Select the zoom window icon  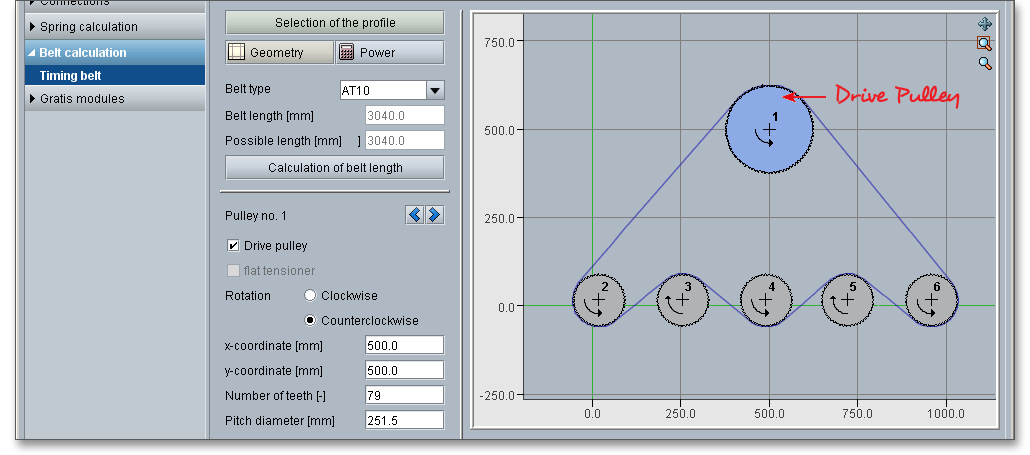pos(984,44)
